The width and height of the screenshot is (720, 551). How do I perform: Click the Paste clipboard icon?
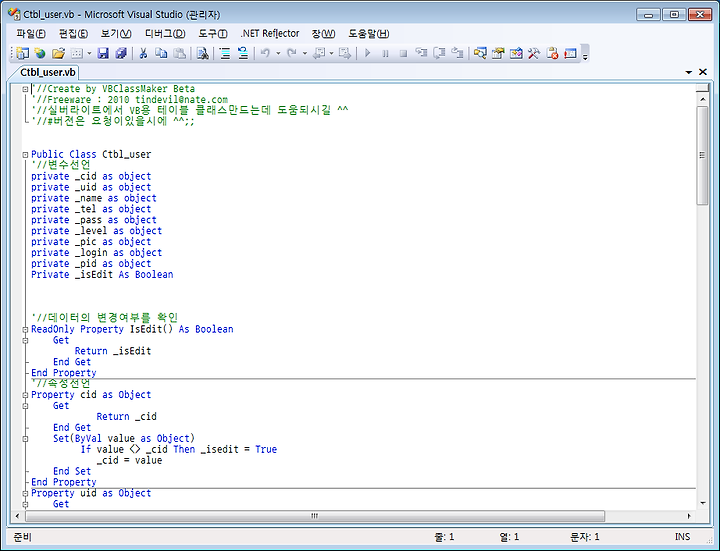tap(180, 53)
